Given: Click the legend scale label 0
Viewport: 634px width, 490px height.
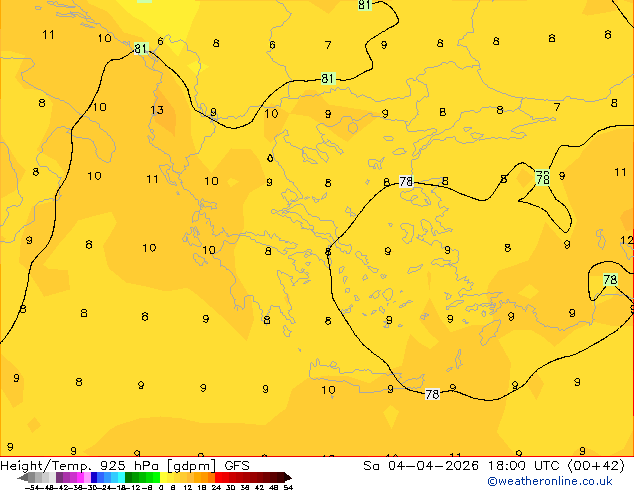Looking at the screenshot, I should click(161, 487).
